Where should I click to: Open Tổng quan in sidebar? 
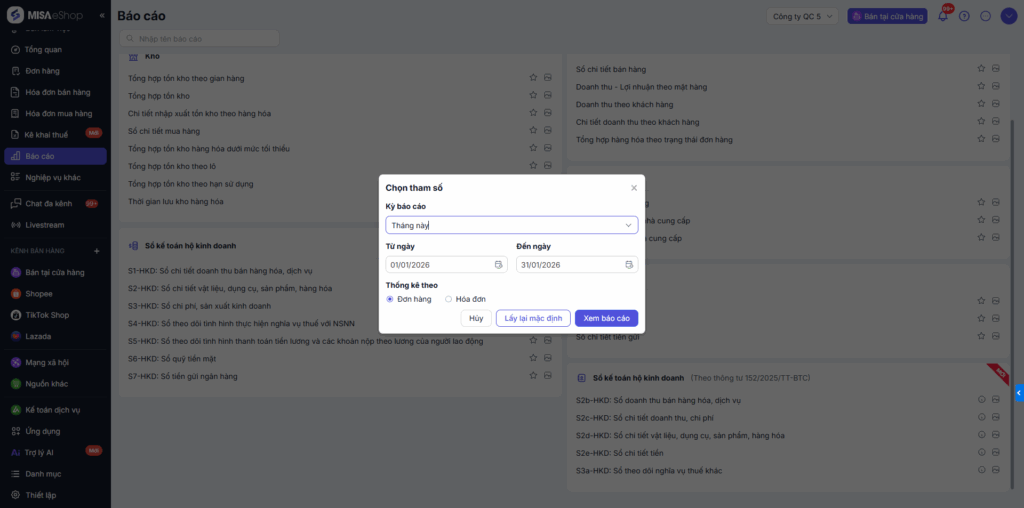point(56,50)
